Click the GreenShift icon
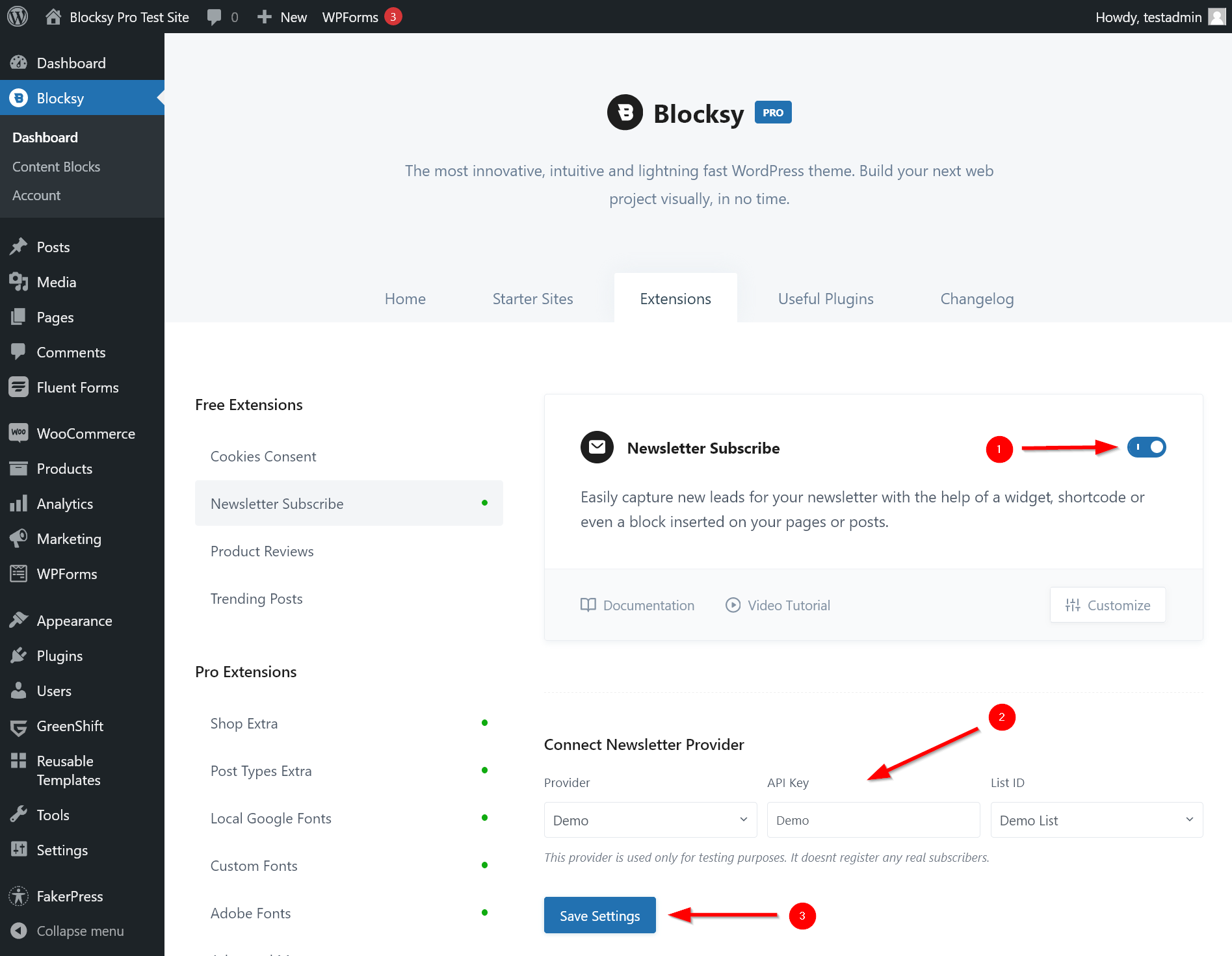 click(19, 727)
